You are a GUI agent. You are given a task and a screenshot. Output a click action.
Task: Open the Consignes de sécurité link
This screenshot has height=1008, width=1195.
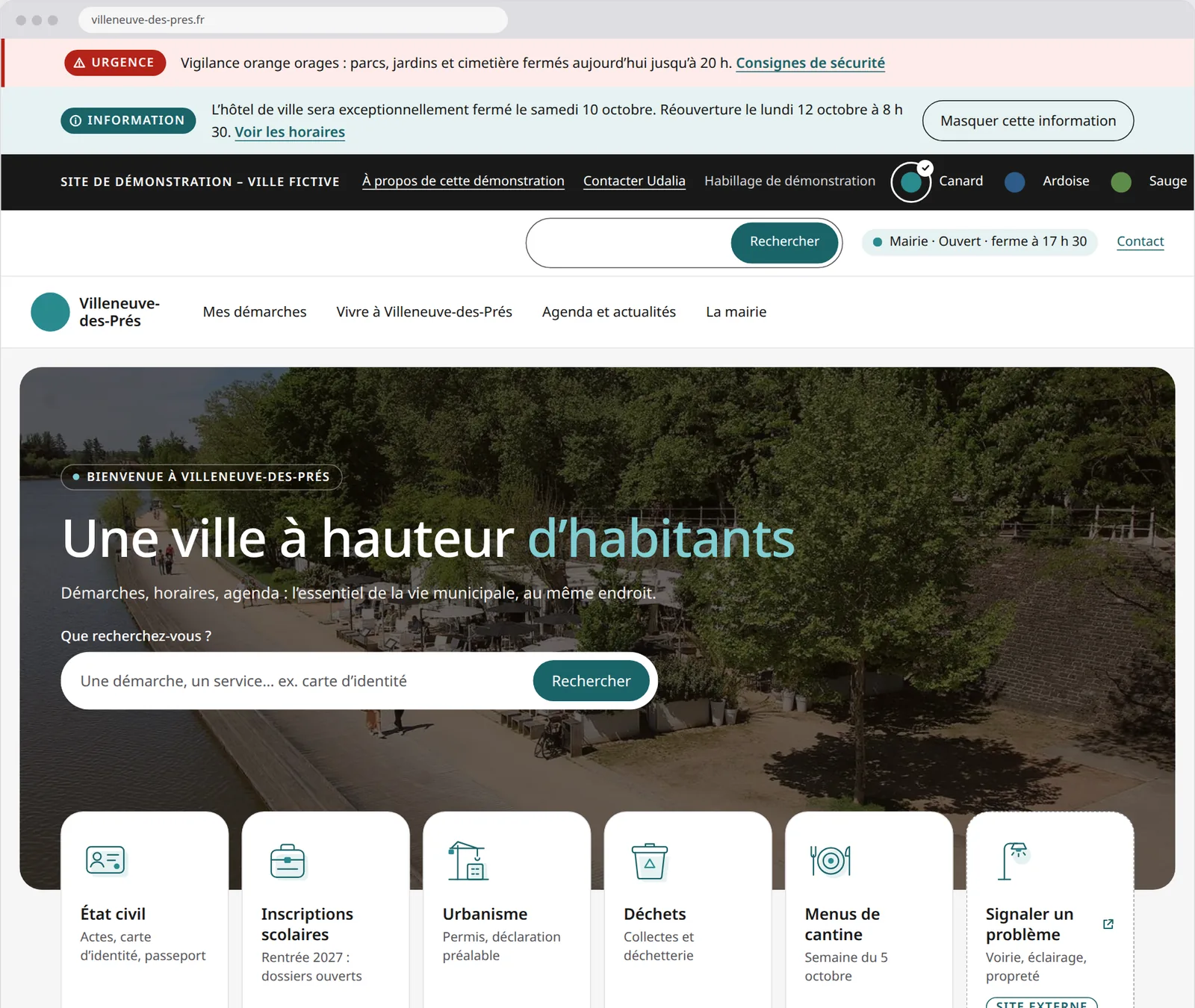810,63
